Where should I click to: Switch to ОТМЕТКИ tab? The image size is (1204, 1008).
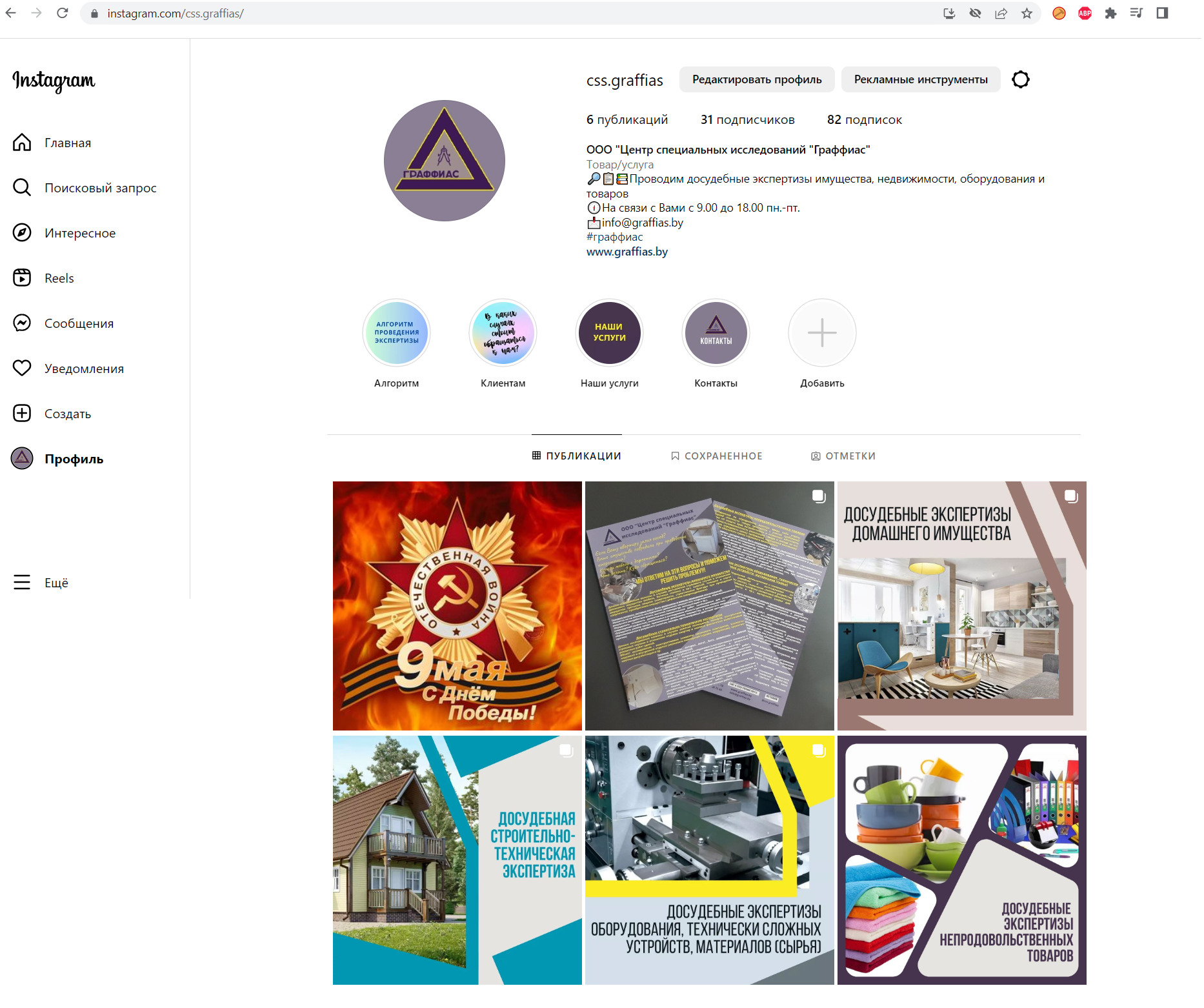coord(843,456)
